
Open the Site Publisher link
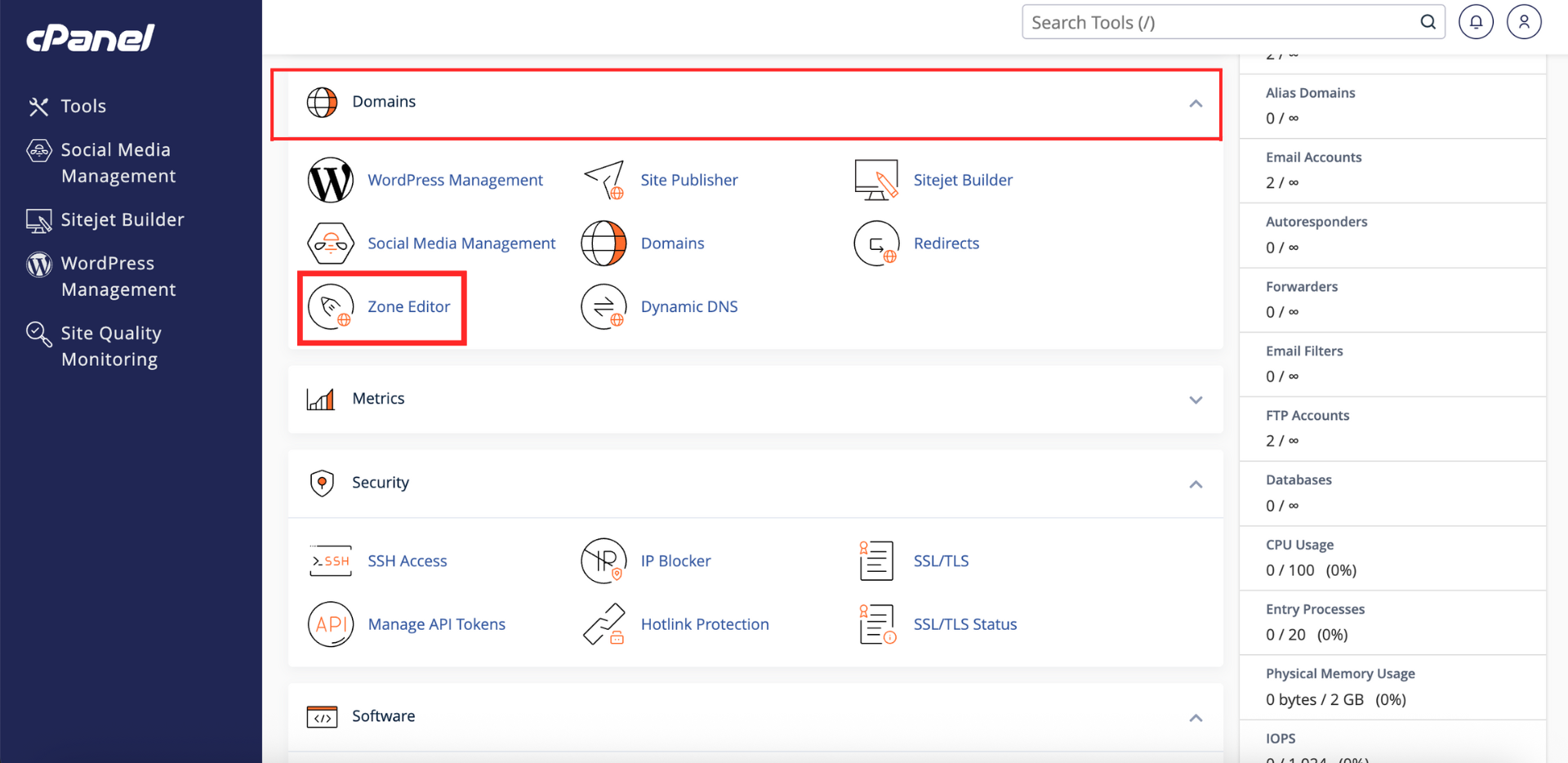[x=689, y=180]
